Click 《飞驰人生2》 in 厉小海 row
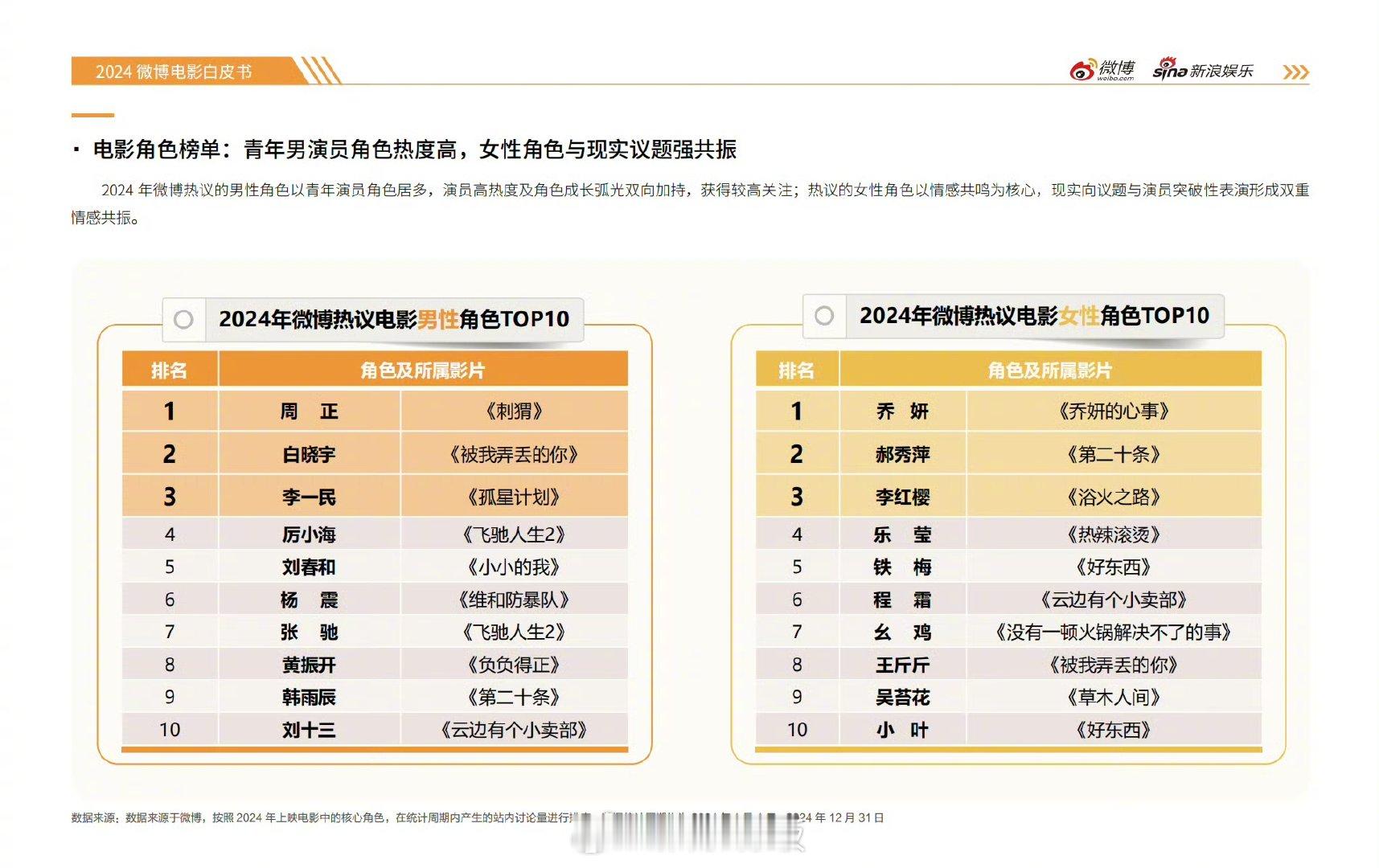Image resolution: width=1379 pixels, height=868 pixels. 514,535
